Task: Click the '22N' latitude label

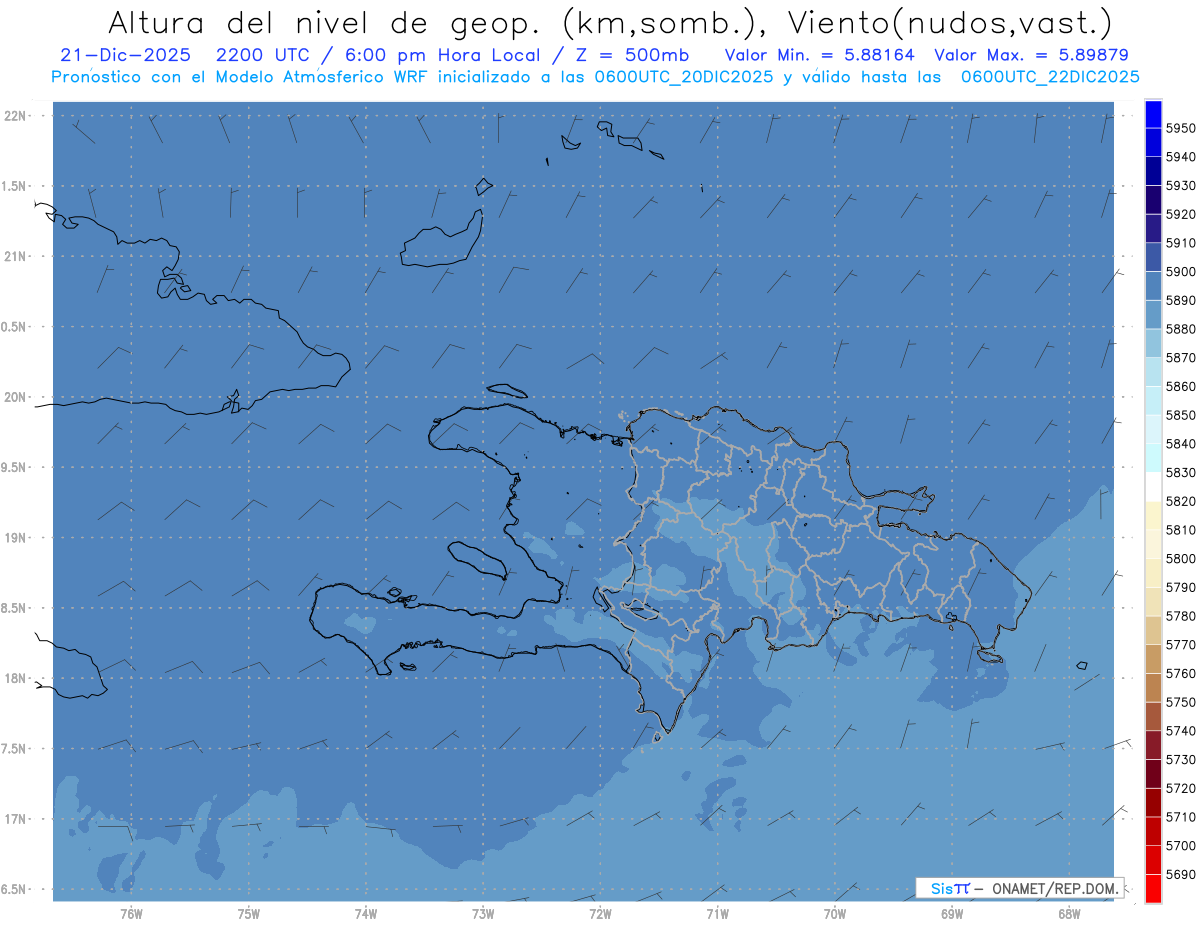Action: coord(15,116)
